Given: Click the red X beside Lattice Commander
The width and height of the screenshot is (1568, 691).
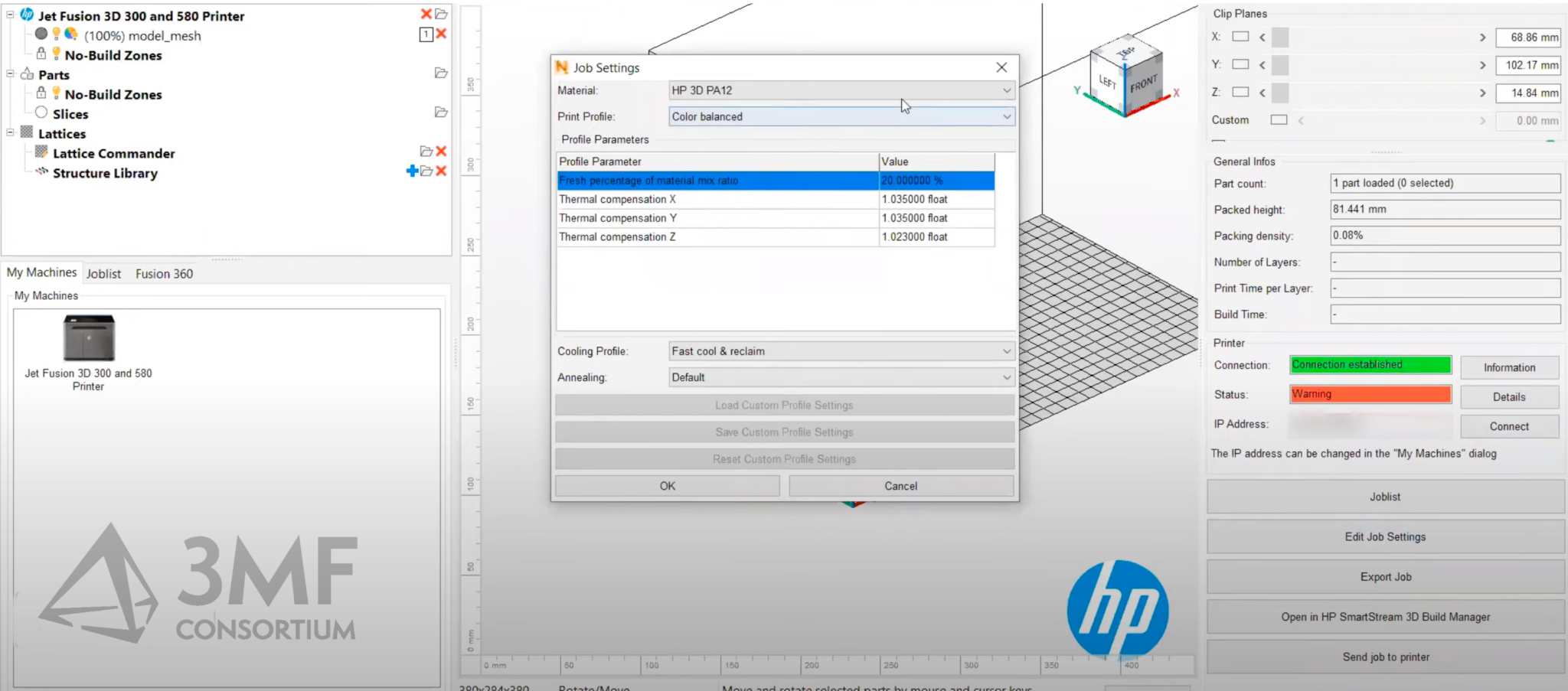Looking at the screenshot, I should (x=441, y=152).
